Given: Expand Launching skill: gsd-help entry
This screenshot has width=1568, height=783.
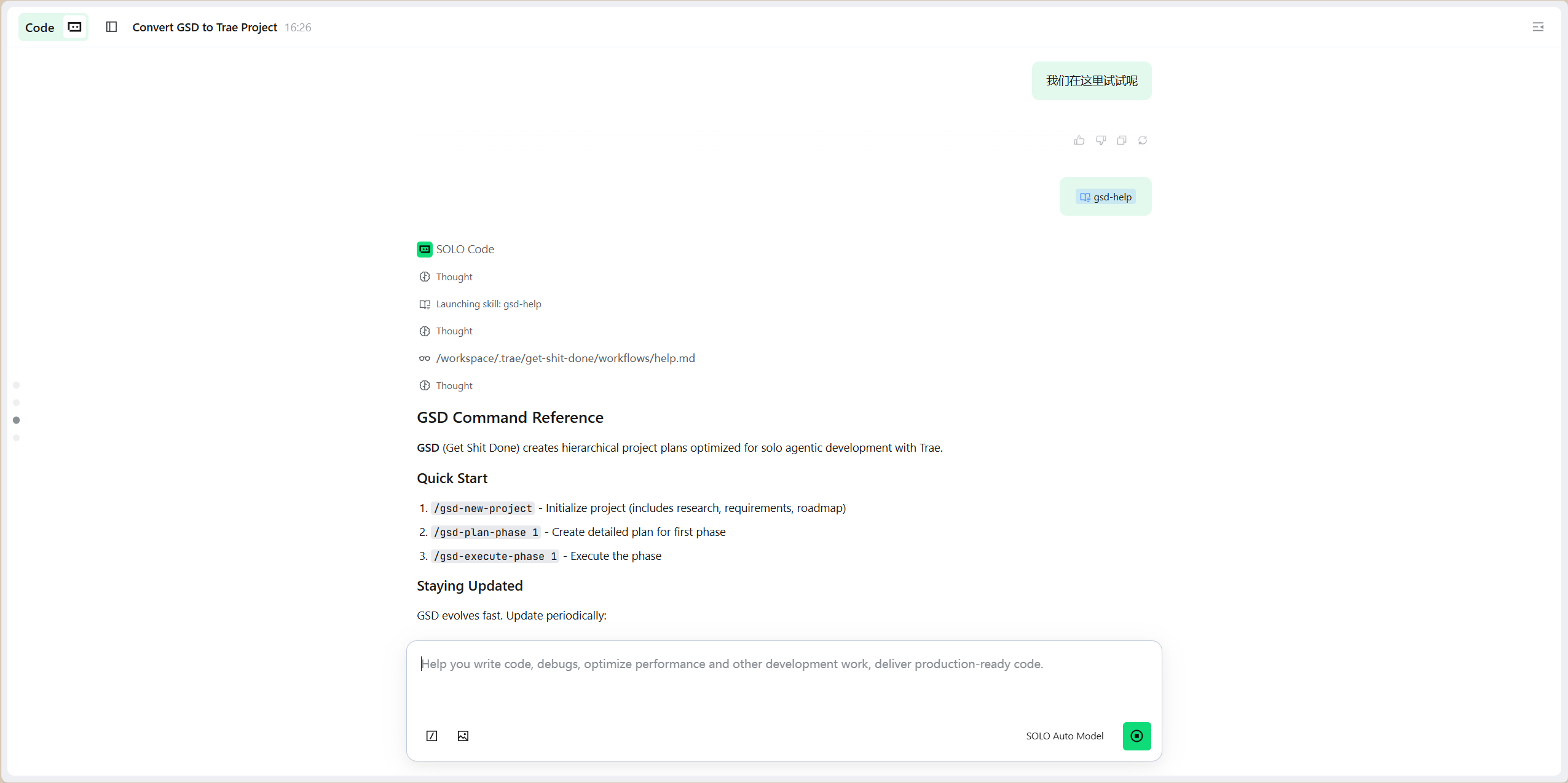Looking at the screenshot, I should click(x=488, y=304).
